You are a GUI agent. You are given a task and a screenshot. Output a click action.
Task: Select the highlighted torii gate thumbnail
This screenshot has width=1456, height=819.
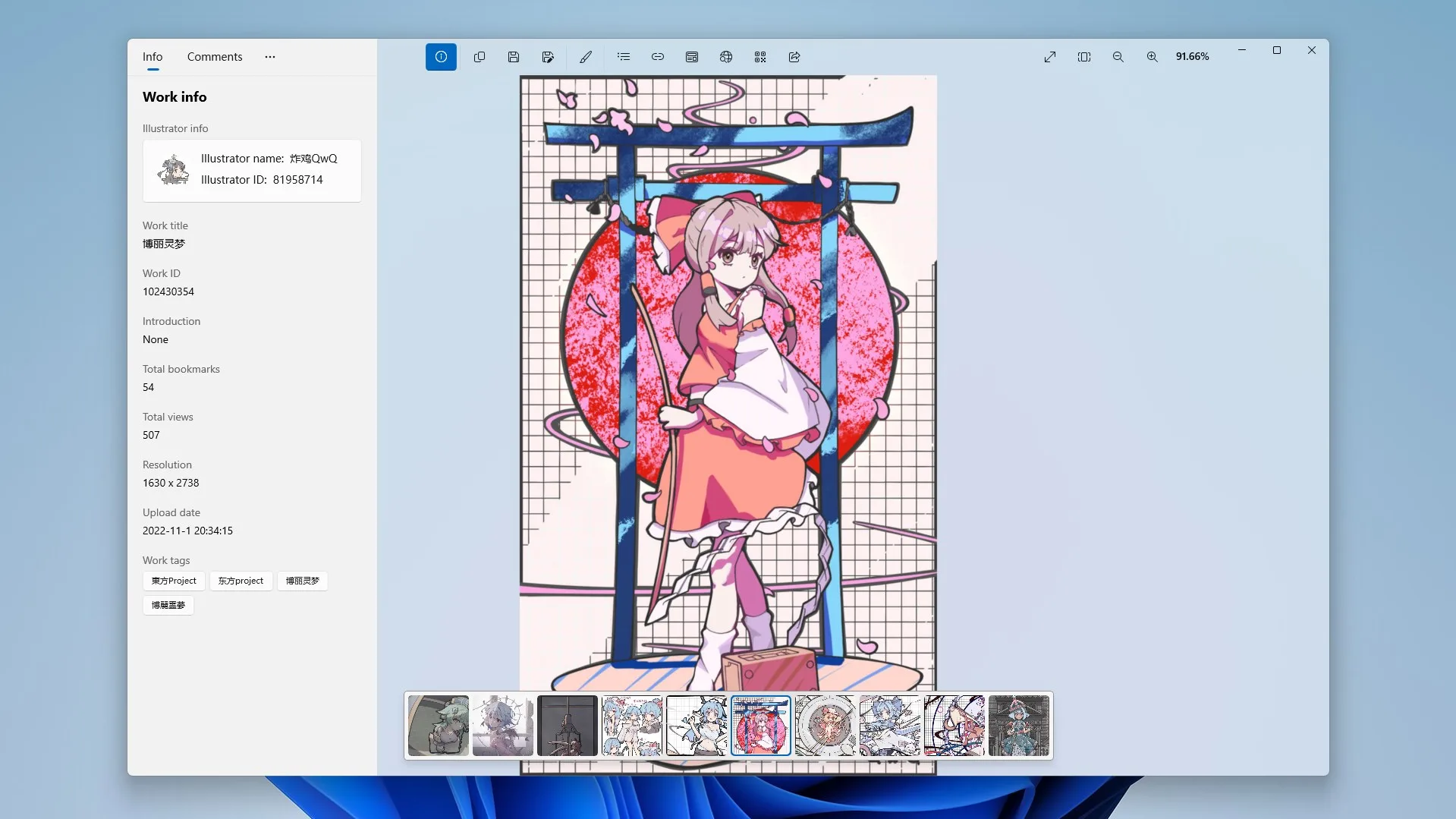click(x=761, y=726)
